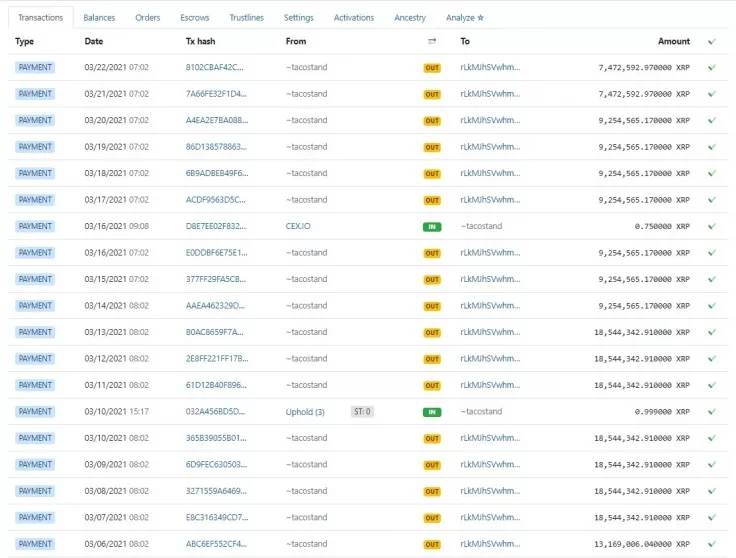This screenshot has width=736, height=558.
Task: Open the Ancestry tab
Action: point(410,18)
